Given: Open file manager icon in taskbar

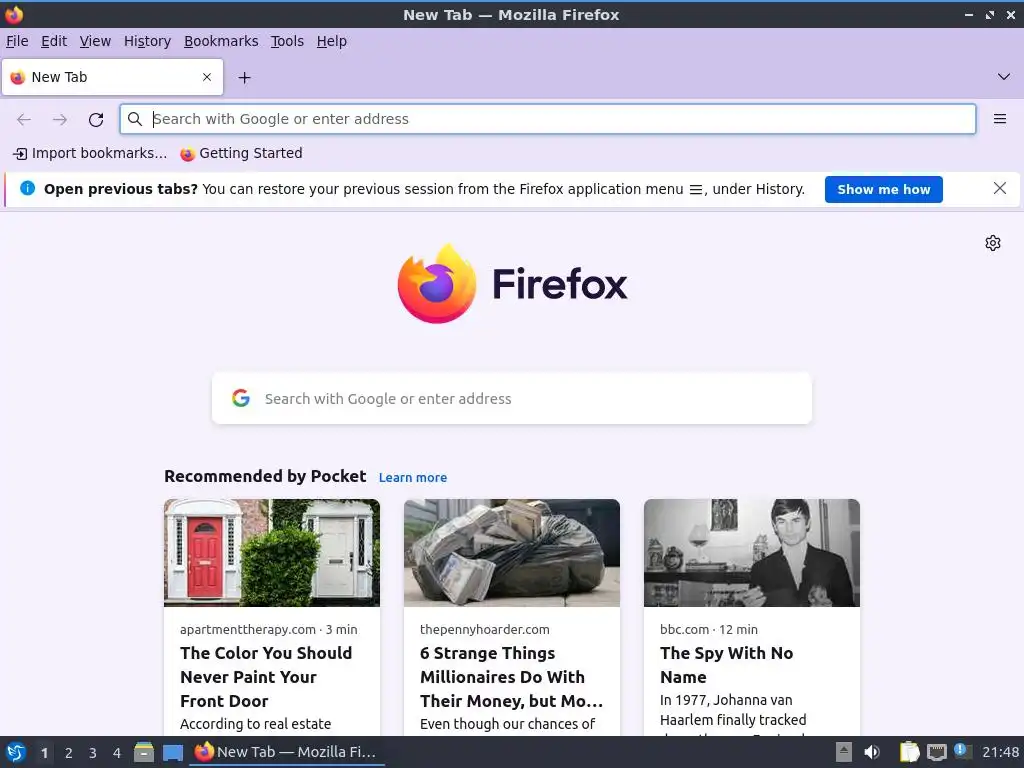Looking at the screenshot, I should (144, 752).
